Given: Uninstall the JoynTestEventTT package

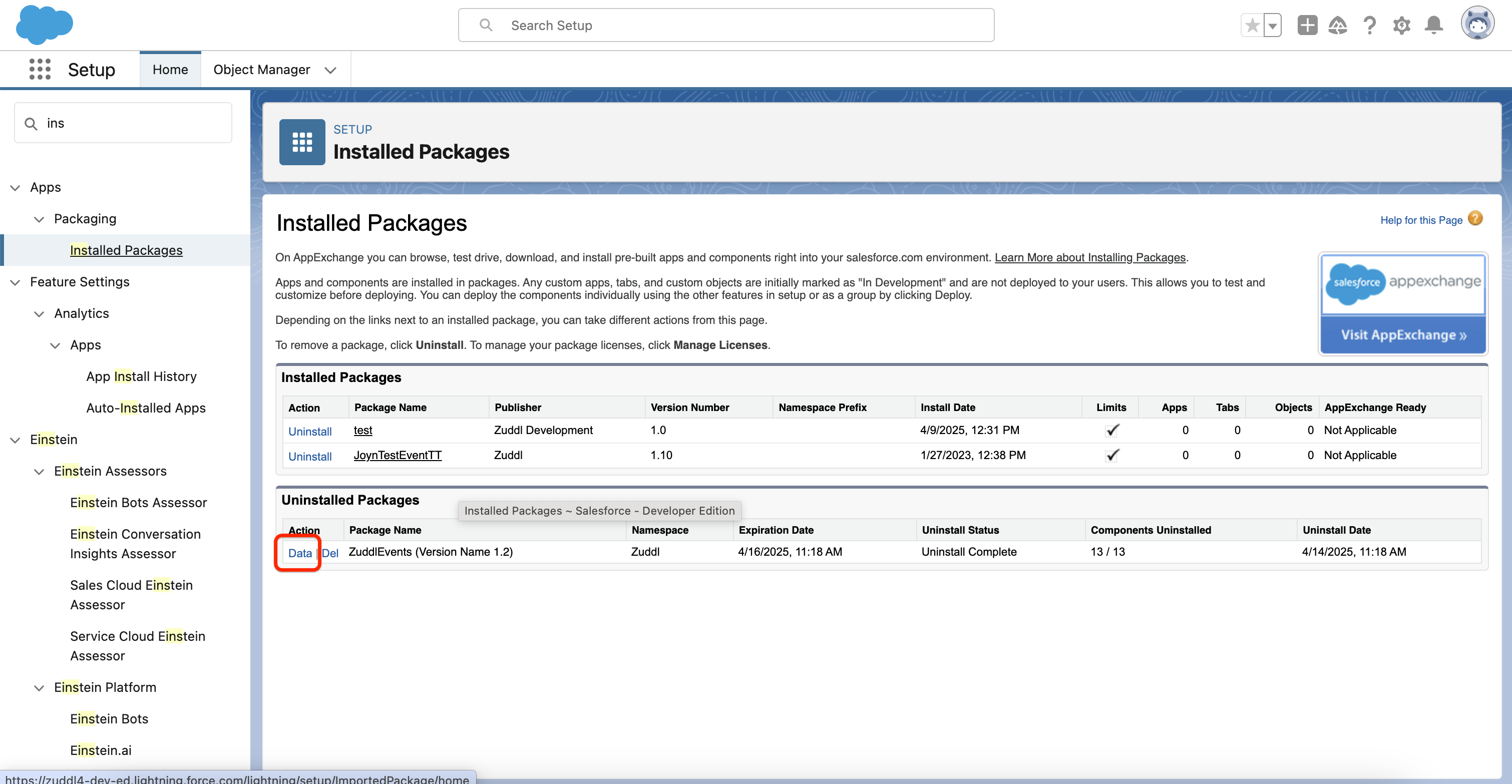Looking at the screenshot, I should (309, 456).
